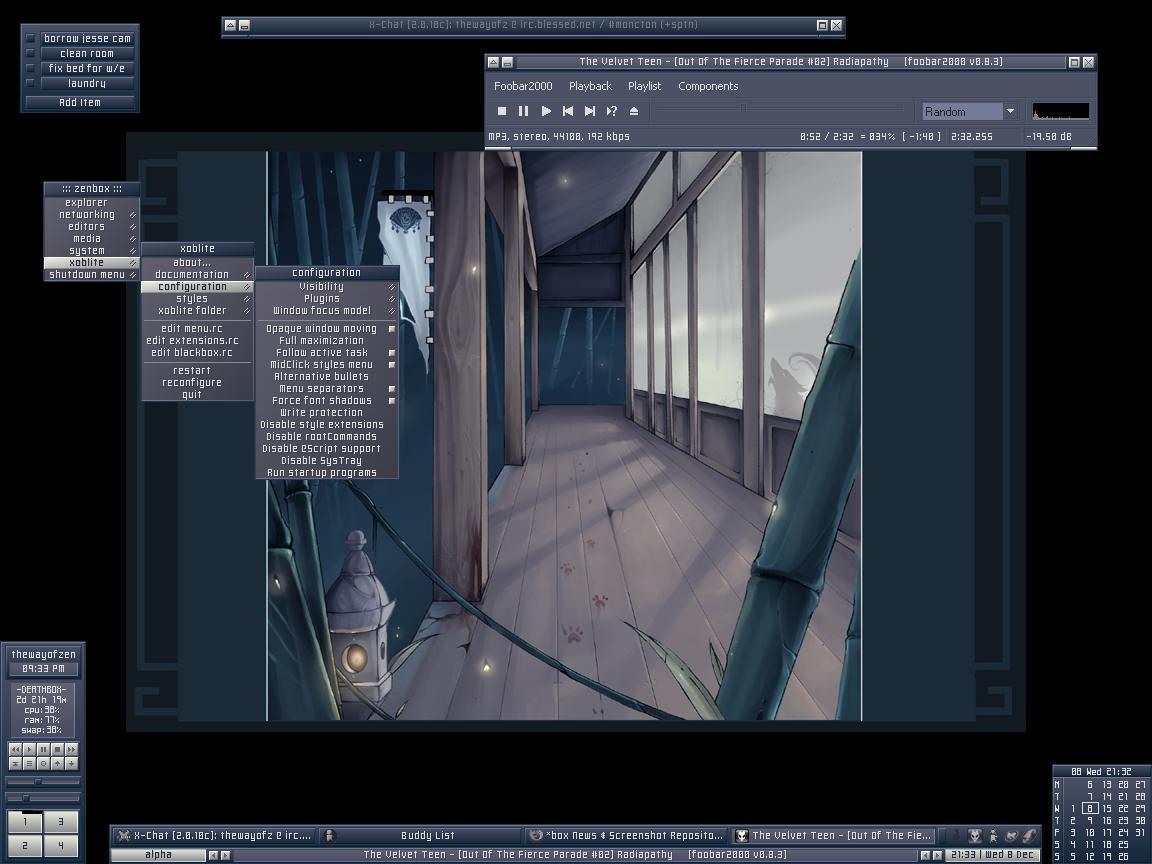The height and width of the screenshot is (864, 1152).
Task: Click the foobar icon beside Velvet Teen task
Action: 742,835
